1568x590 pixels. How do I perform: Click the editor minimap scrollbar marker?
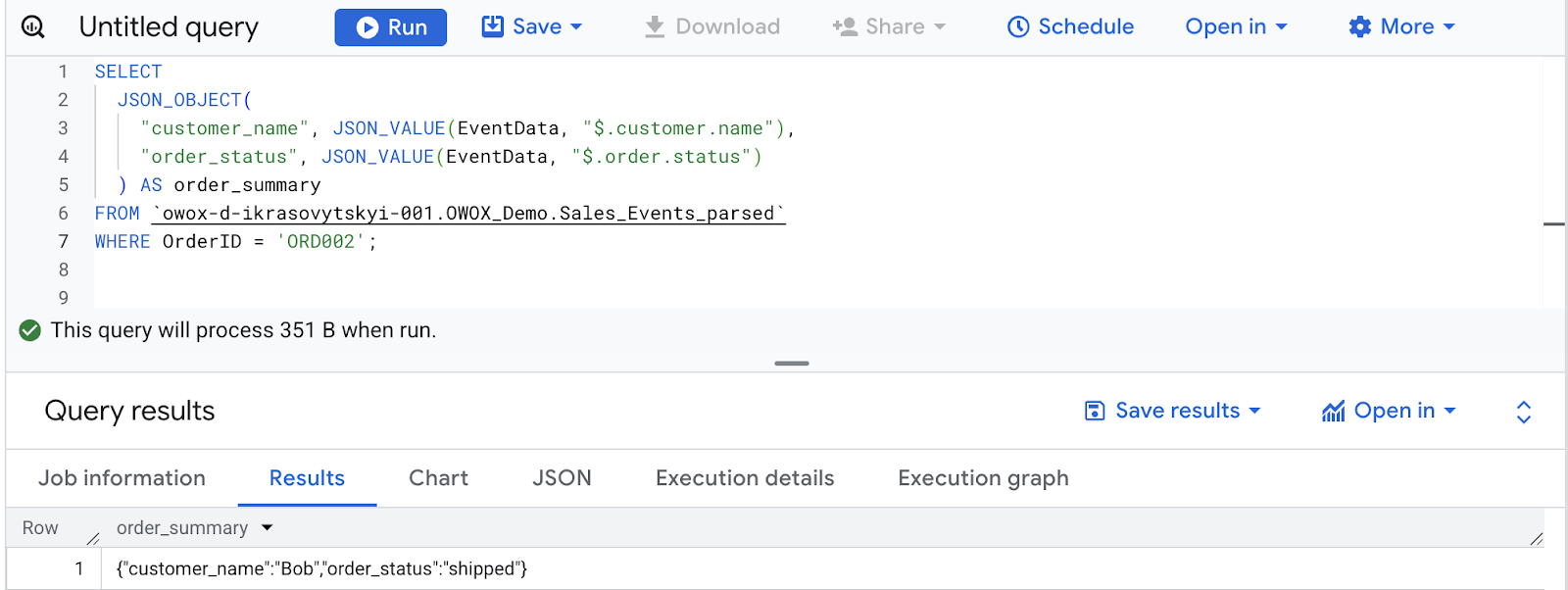point(1554,224)
